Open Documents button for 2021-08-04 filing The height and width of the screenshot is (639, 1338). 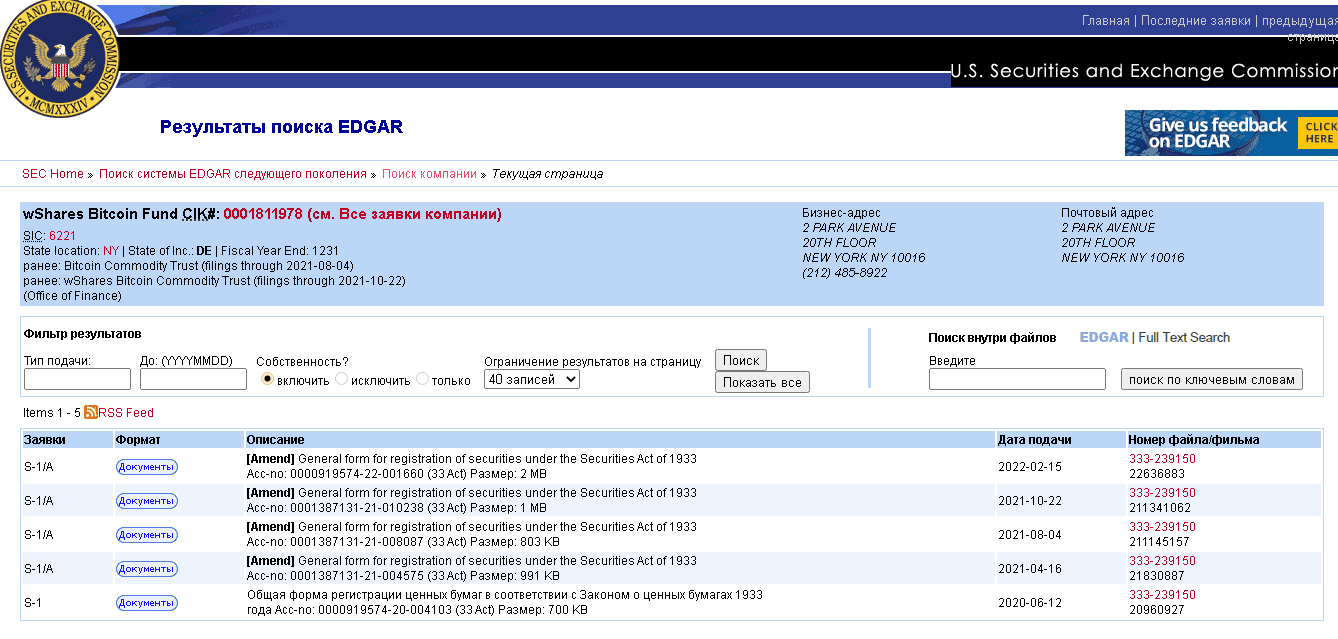coord(146,535)
